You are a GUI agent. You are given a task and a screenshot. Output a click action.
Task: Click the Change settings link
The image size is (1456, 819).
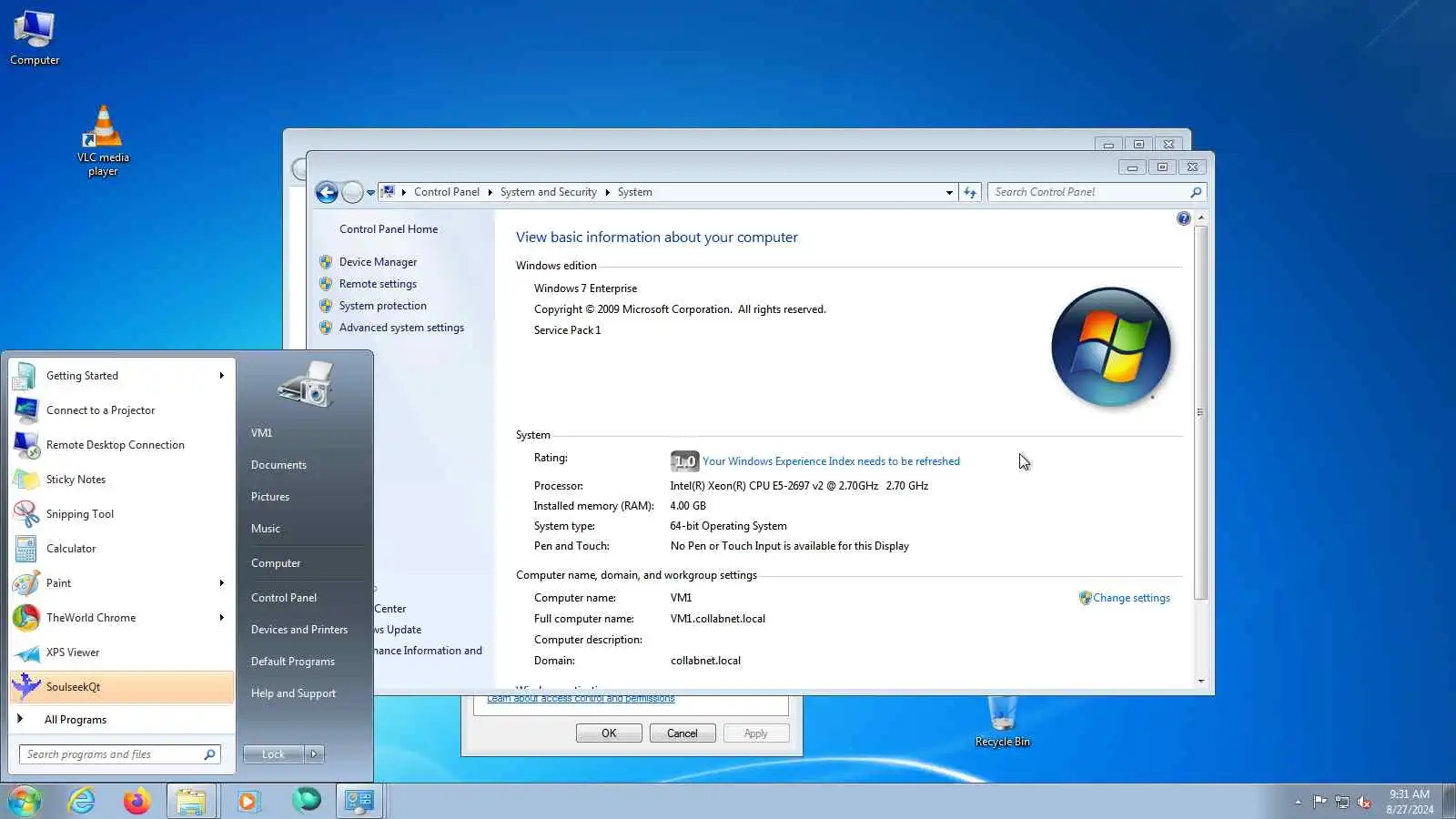coord(1131,598)
